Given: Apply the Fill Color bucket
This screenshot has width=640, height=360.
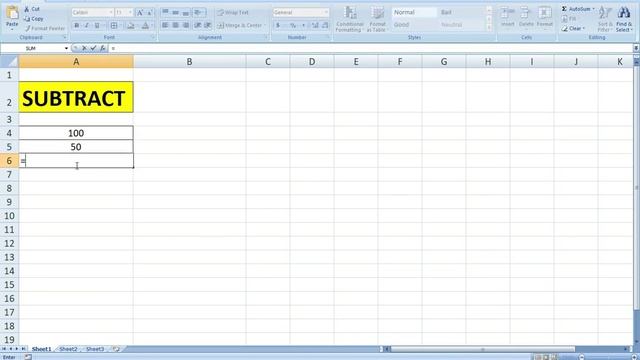Looking at the screenshot, I should (131, 25).
